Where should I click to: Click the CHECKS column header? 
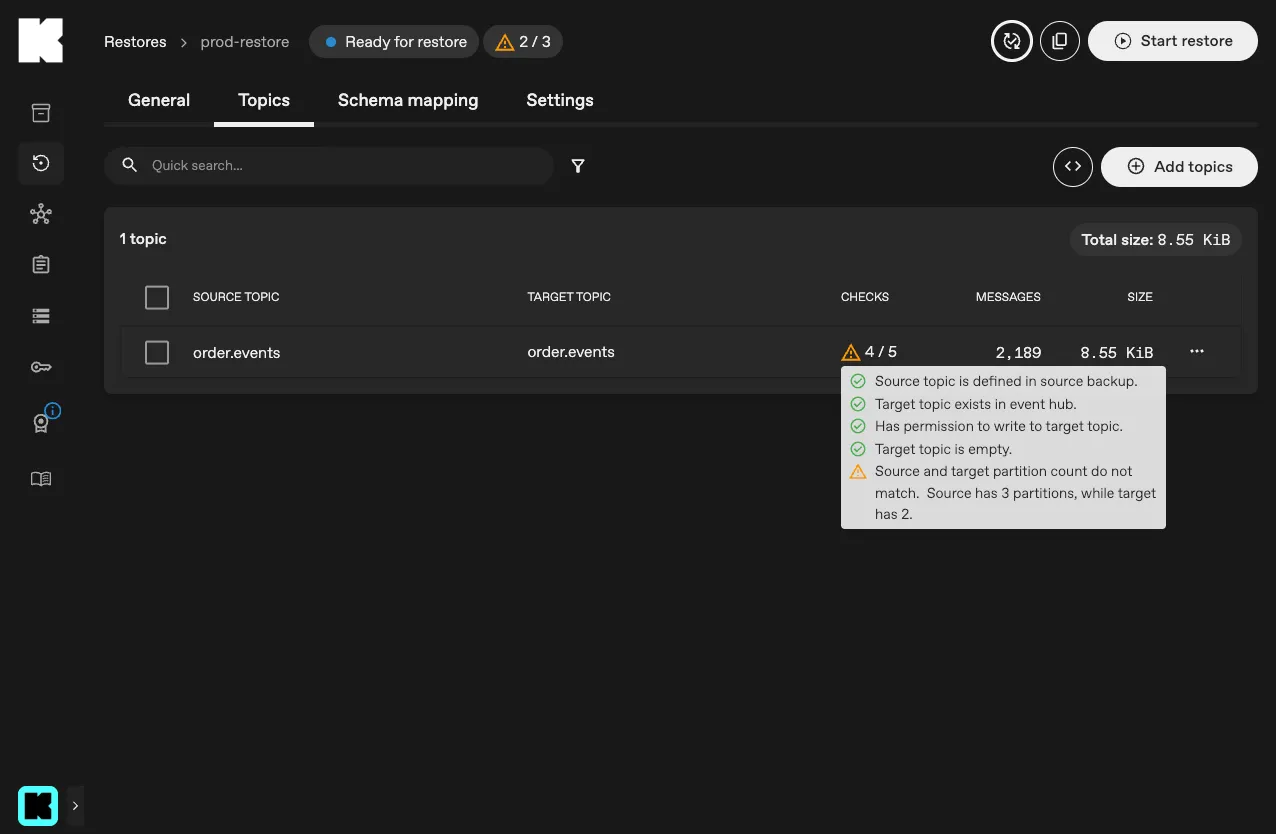pyautogui.click(x=865, y=297)
